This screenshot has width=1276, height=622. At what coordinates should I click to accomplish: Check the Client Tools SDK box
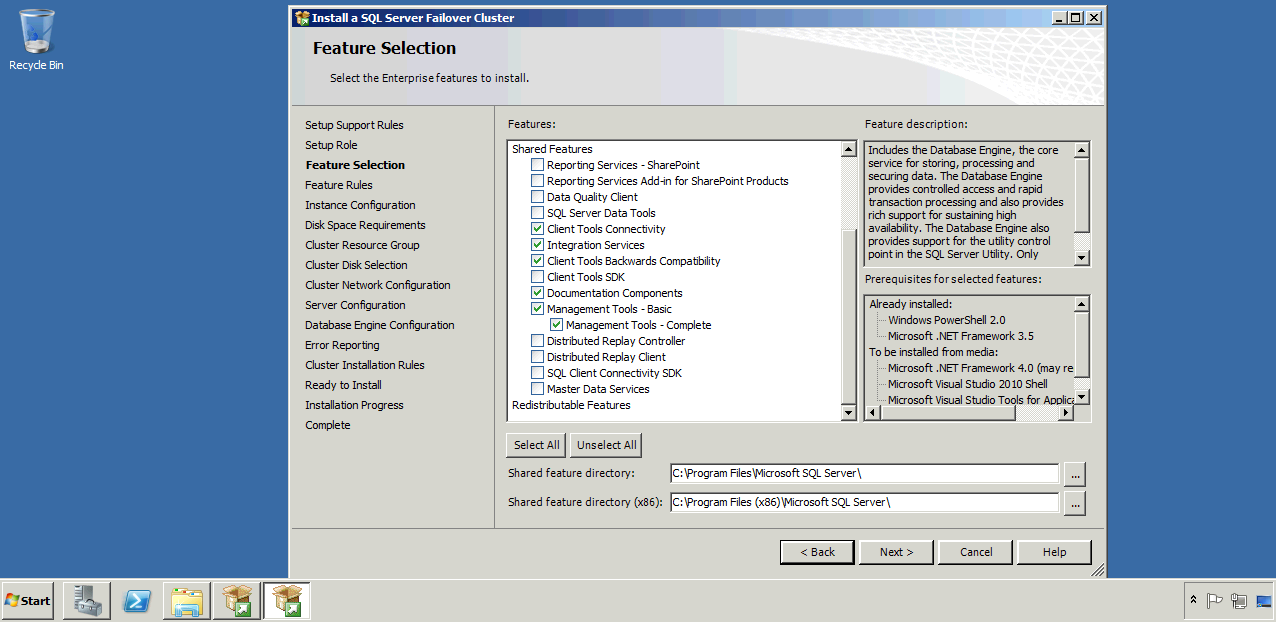(538, 277)
